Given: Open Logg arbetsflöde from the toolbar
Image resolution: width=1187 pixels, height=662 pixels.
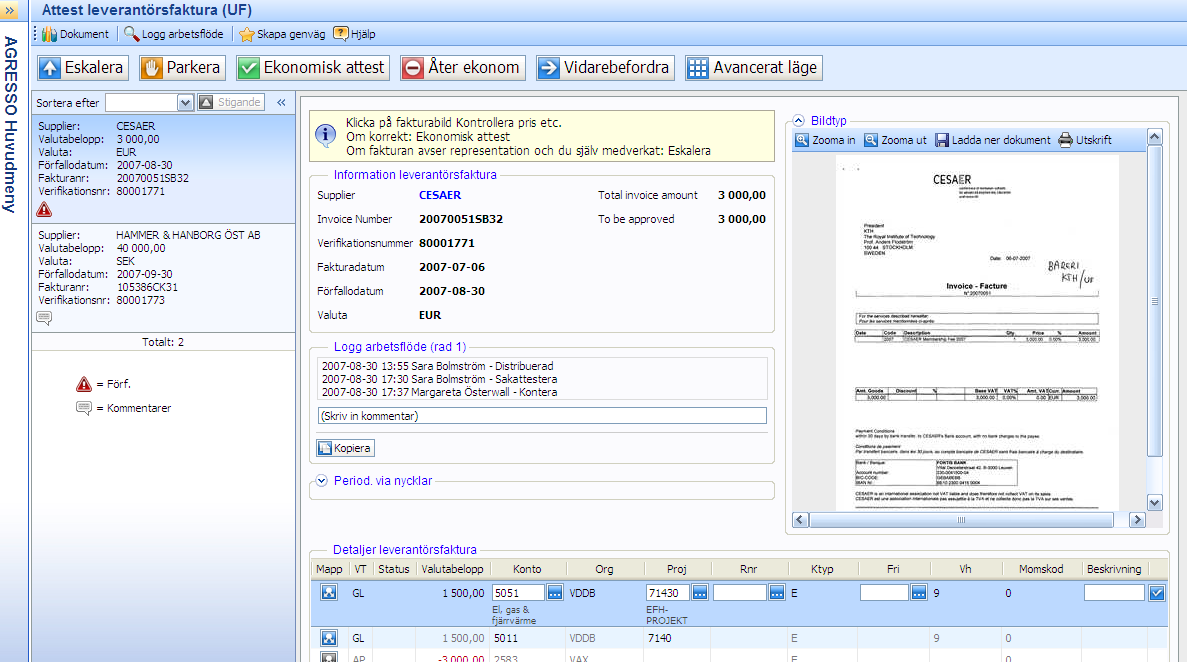Looking at the screenshot, I should click(x=174, y=34).
